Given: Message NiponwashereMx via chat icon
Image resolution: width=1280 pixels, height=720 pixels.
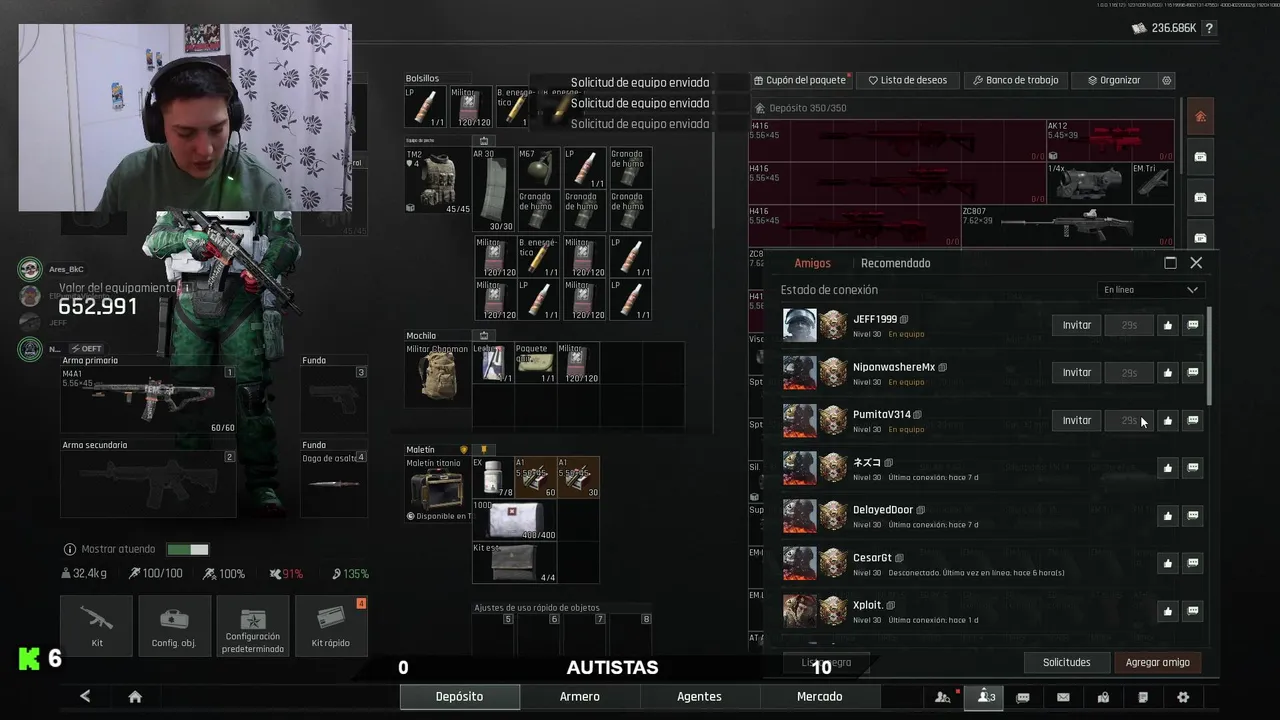Looking at the screenshot, I should click(x=1192, y=372).
